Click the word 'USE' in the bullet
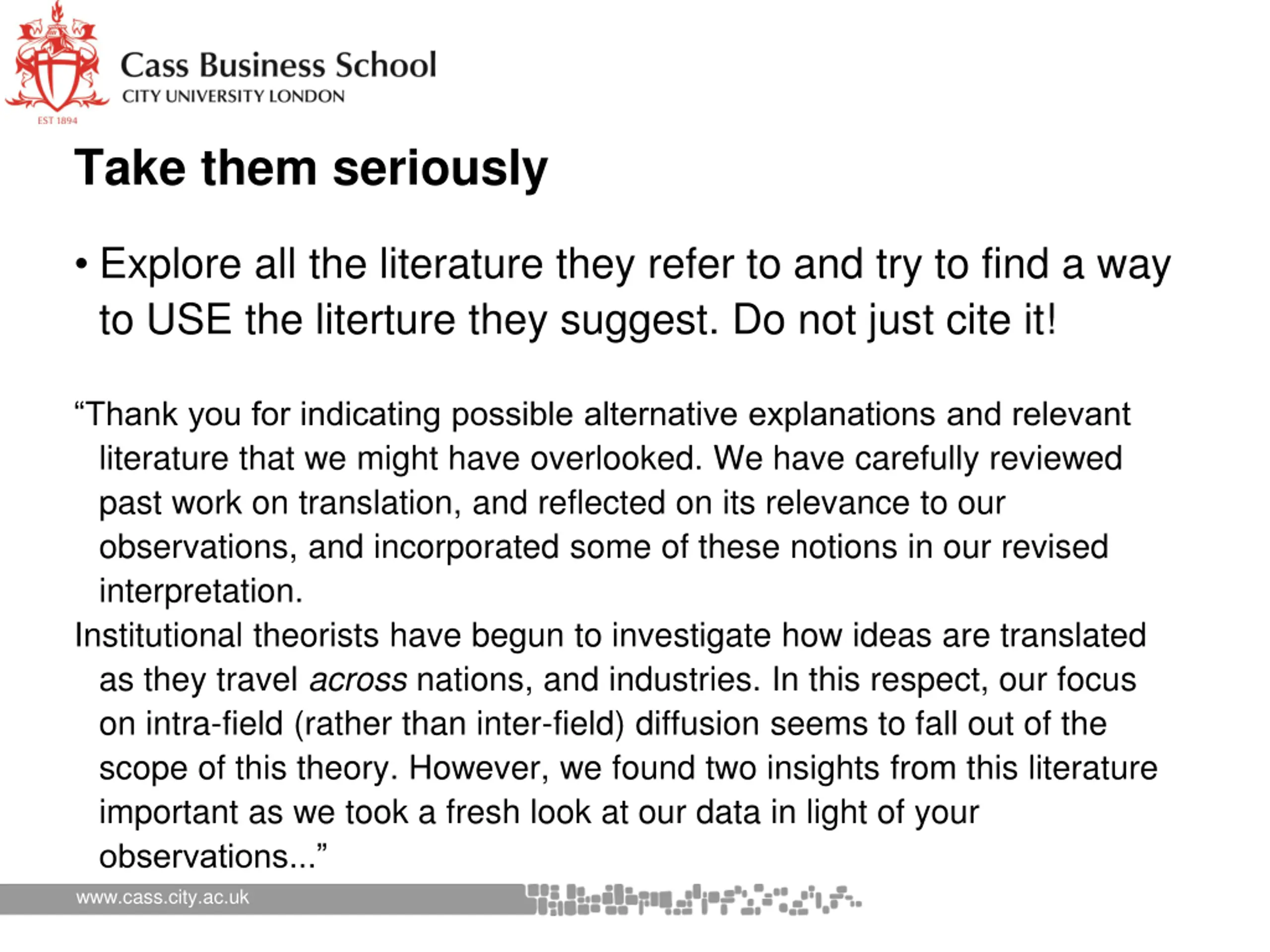 pos(189,319)
